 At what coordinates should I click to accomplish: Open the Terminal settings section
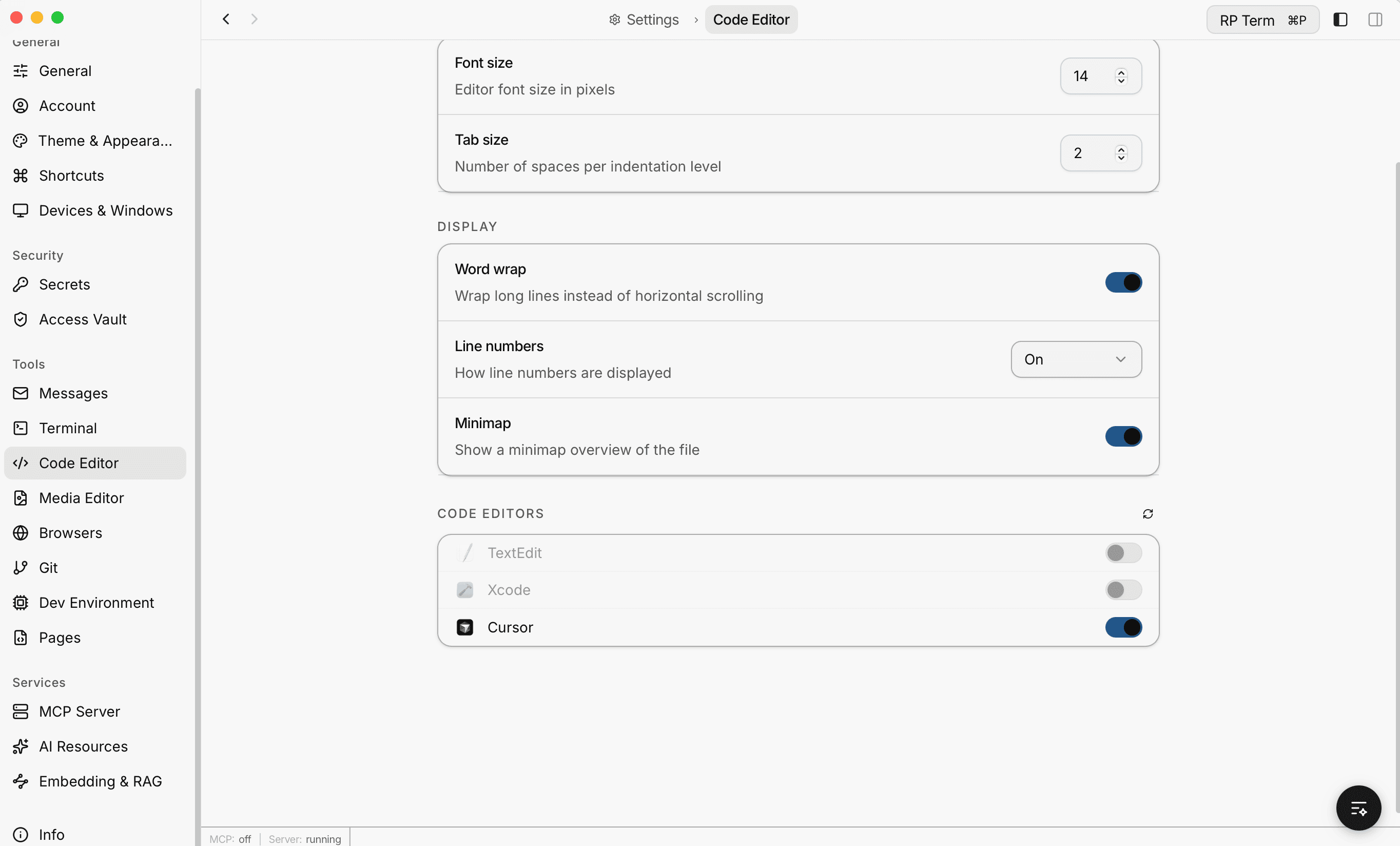click(x=68, y=428)
